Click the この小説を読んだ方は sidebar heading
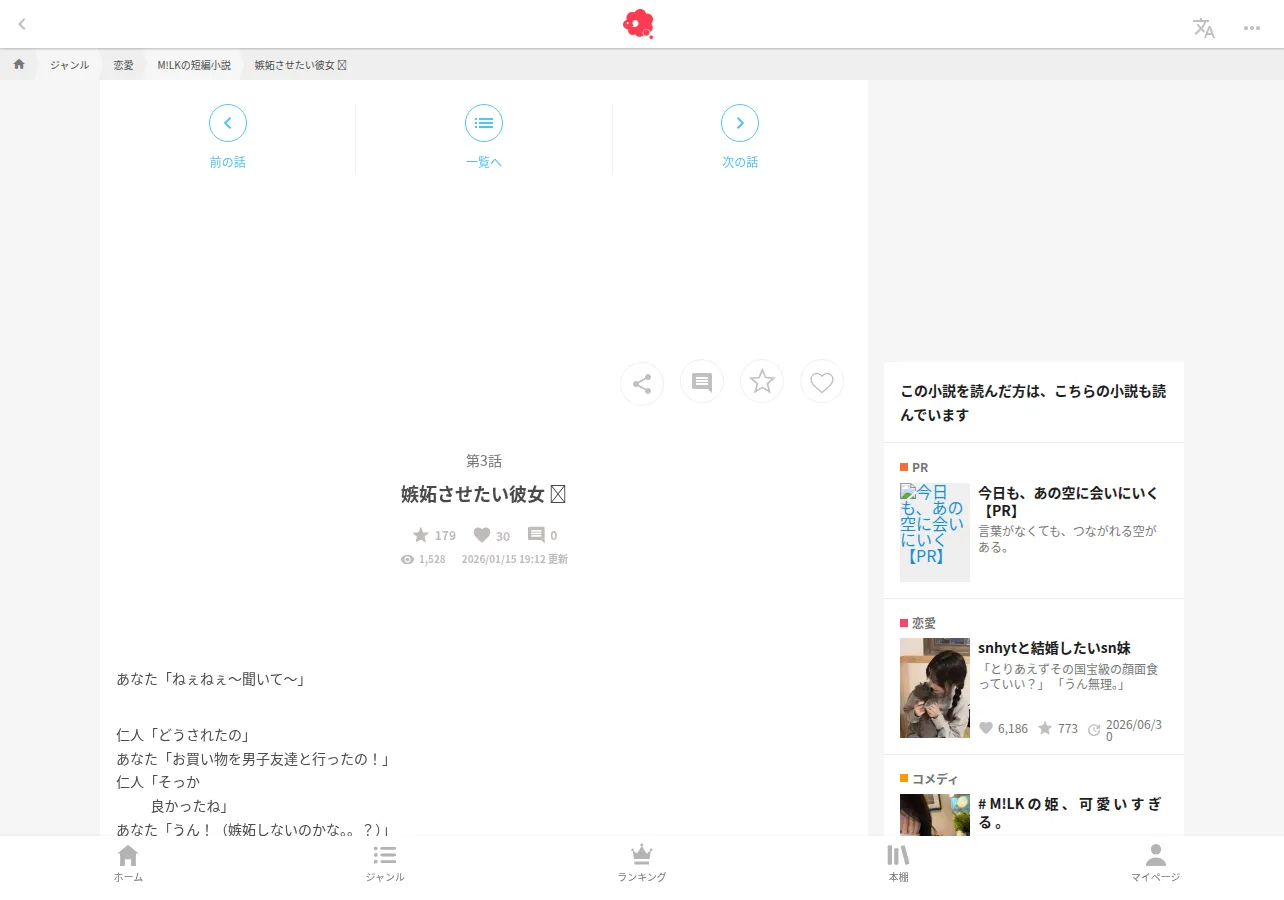This screenshot has width=1284, height=900. [1033, 402]
